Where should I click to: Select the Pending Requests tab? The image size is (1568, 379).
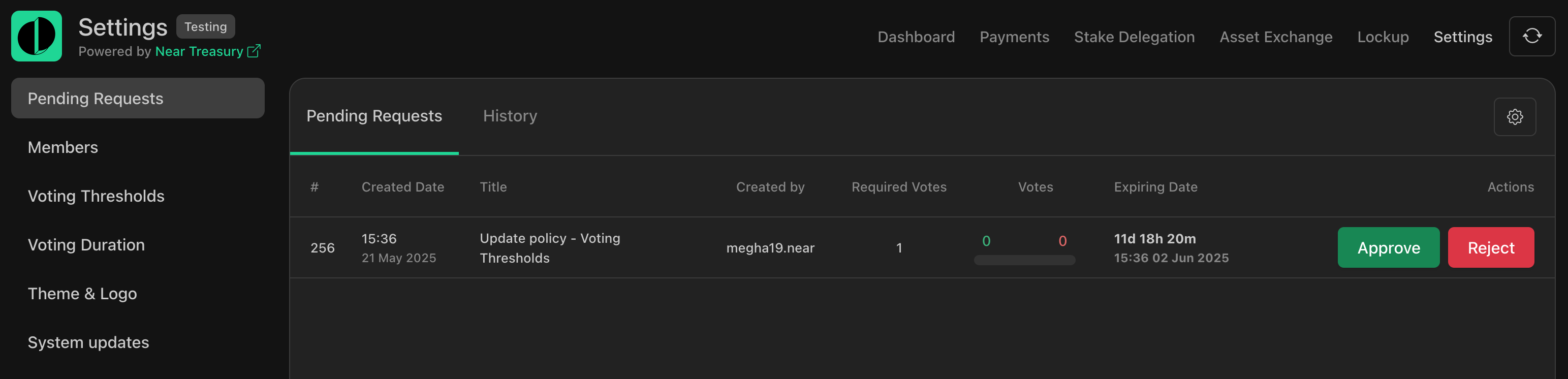[x=374, y=116]
